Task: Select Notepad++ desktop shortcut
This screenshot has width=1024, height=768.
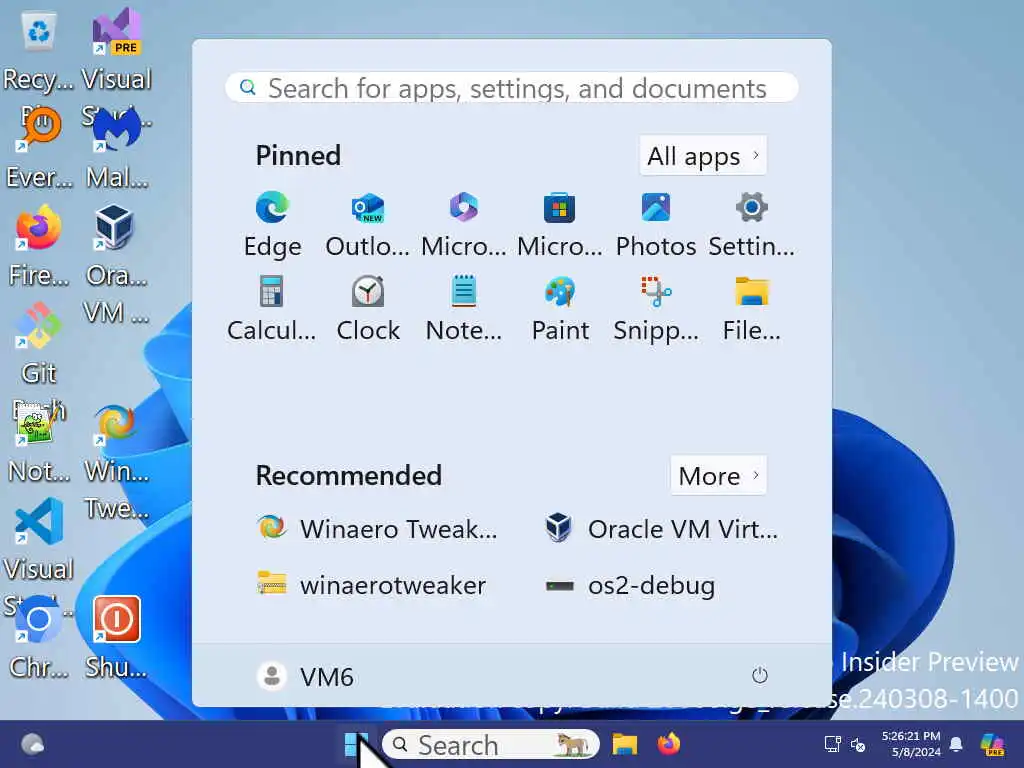Action: tap(39, 443)
